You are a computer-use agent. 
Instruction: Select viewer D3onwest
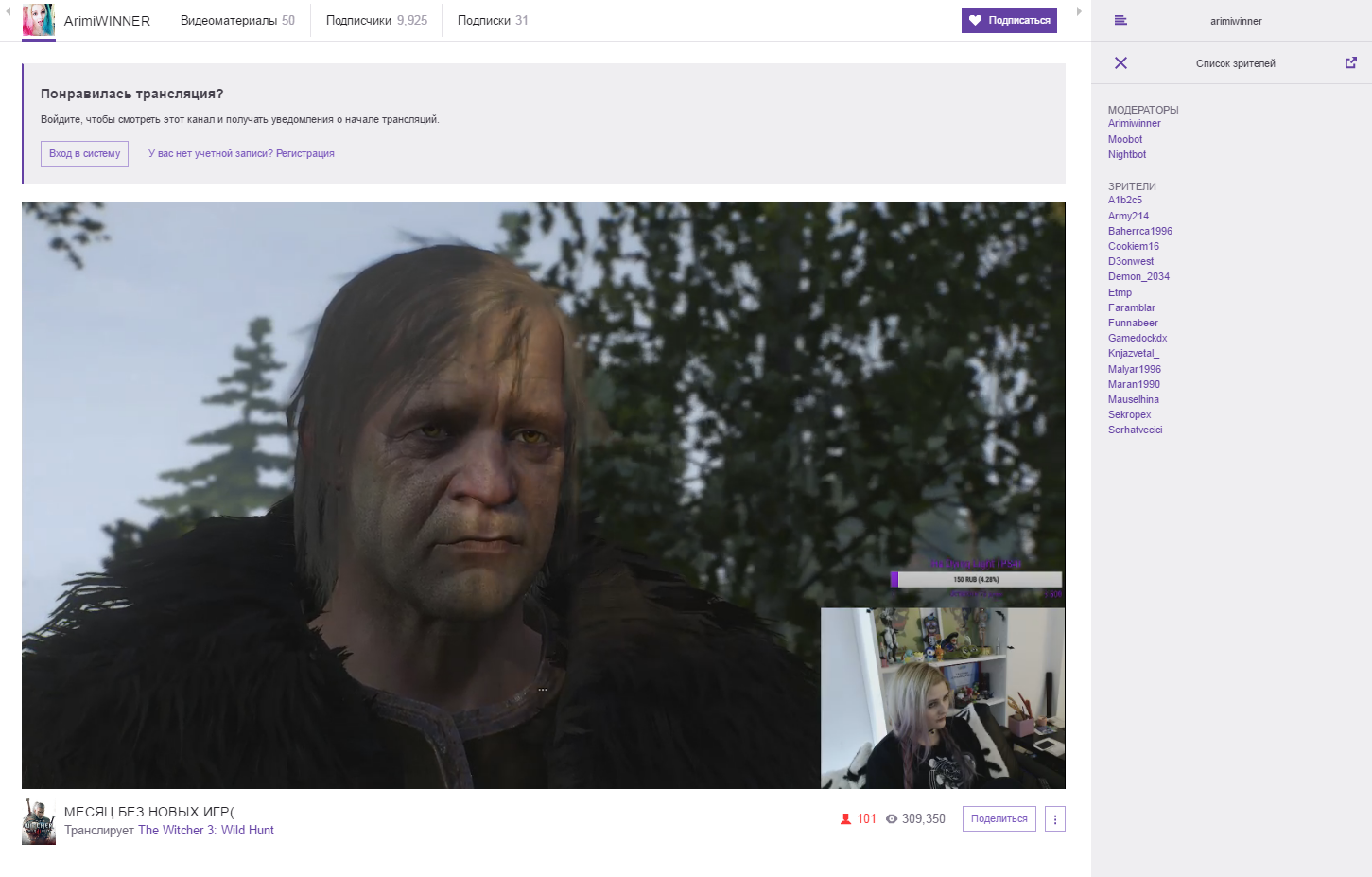click(x=1131, y=261)
